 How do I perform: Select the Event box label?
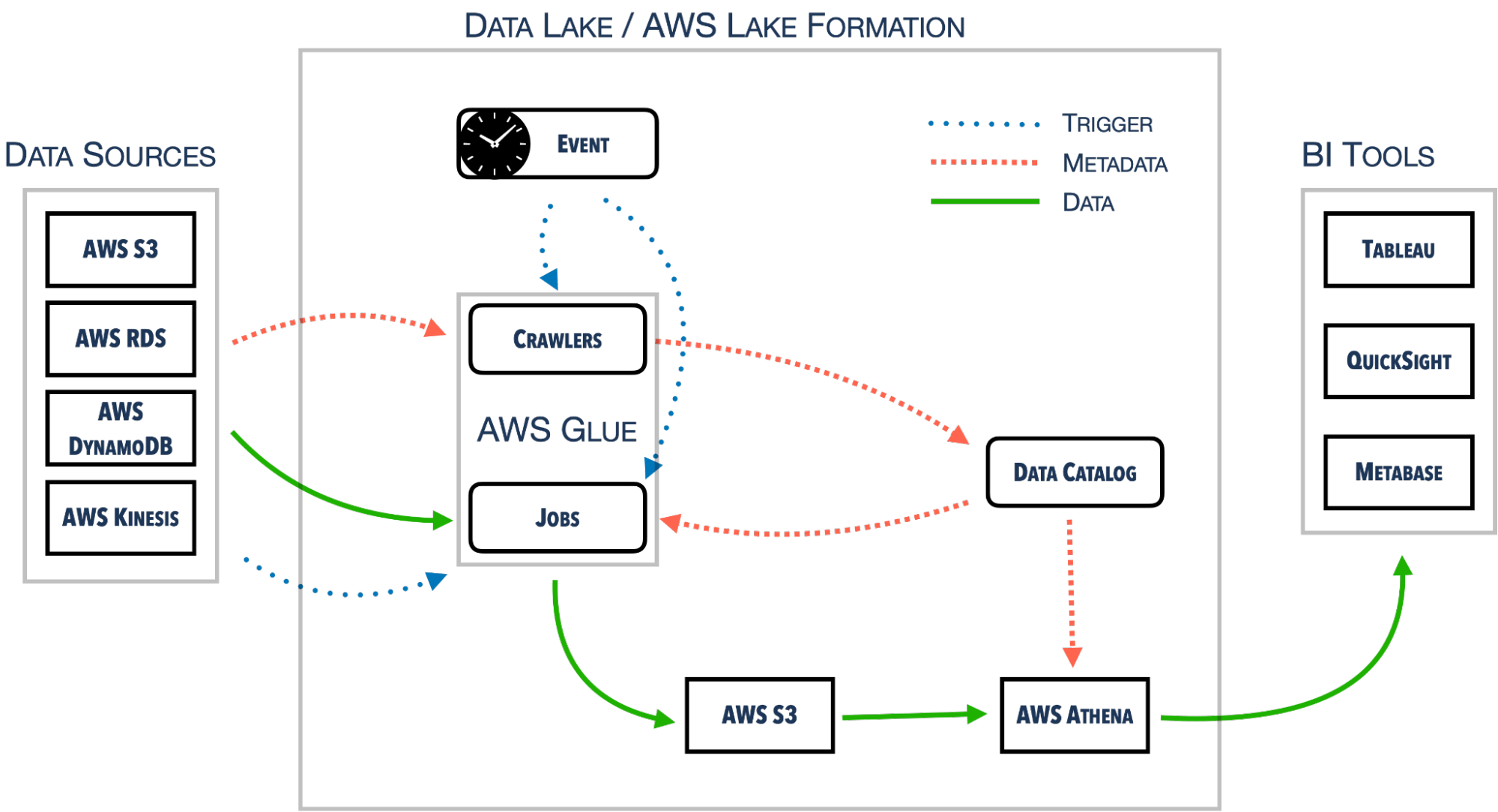(x=583, y=144)
